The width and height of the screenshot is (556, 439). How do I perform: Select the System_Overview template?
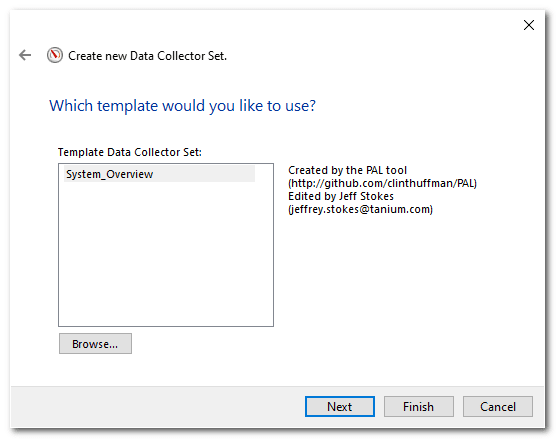(159, 174)
